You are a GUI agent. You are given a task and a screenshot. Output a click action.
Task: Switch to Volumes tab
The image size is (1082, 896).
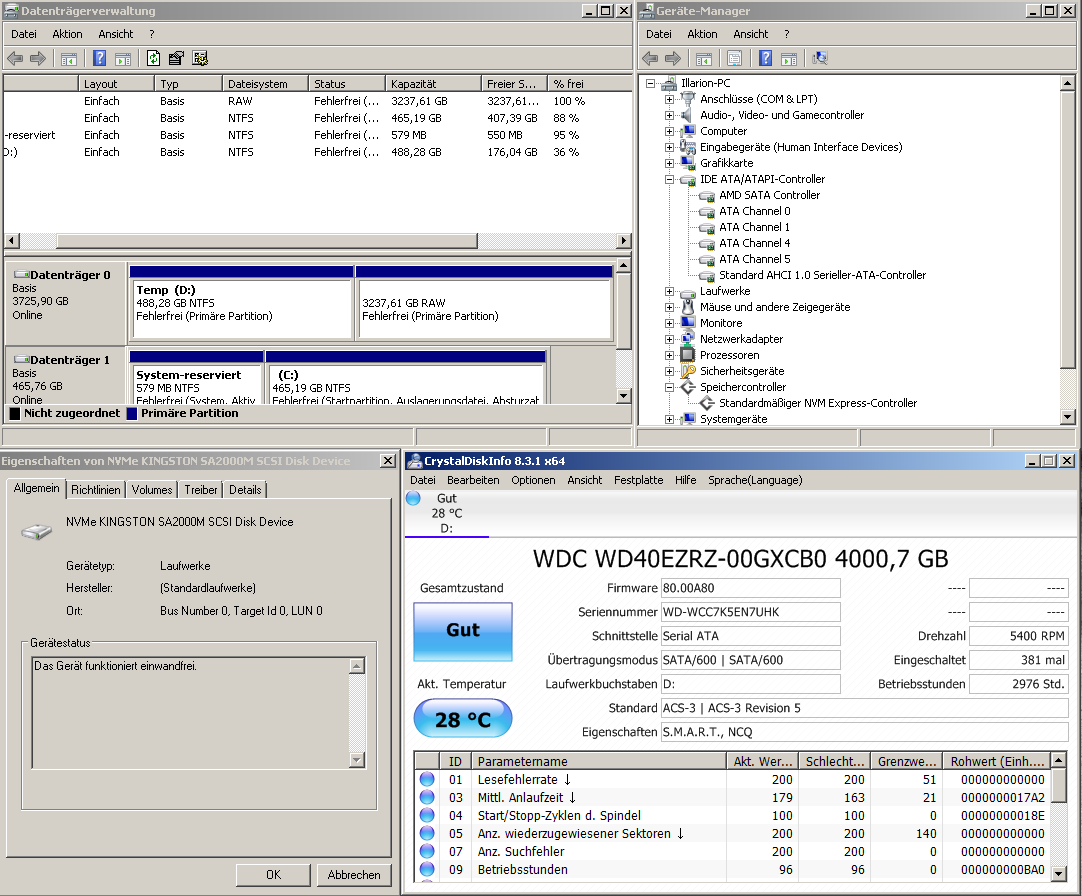(x=152, y=489)
